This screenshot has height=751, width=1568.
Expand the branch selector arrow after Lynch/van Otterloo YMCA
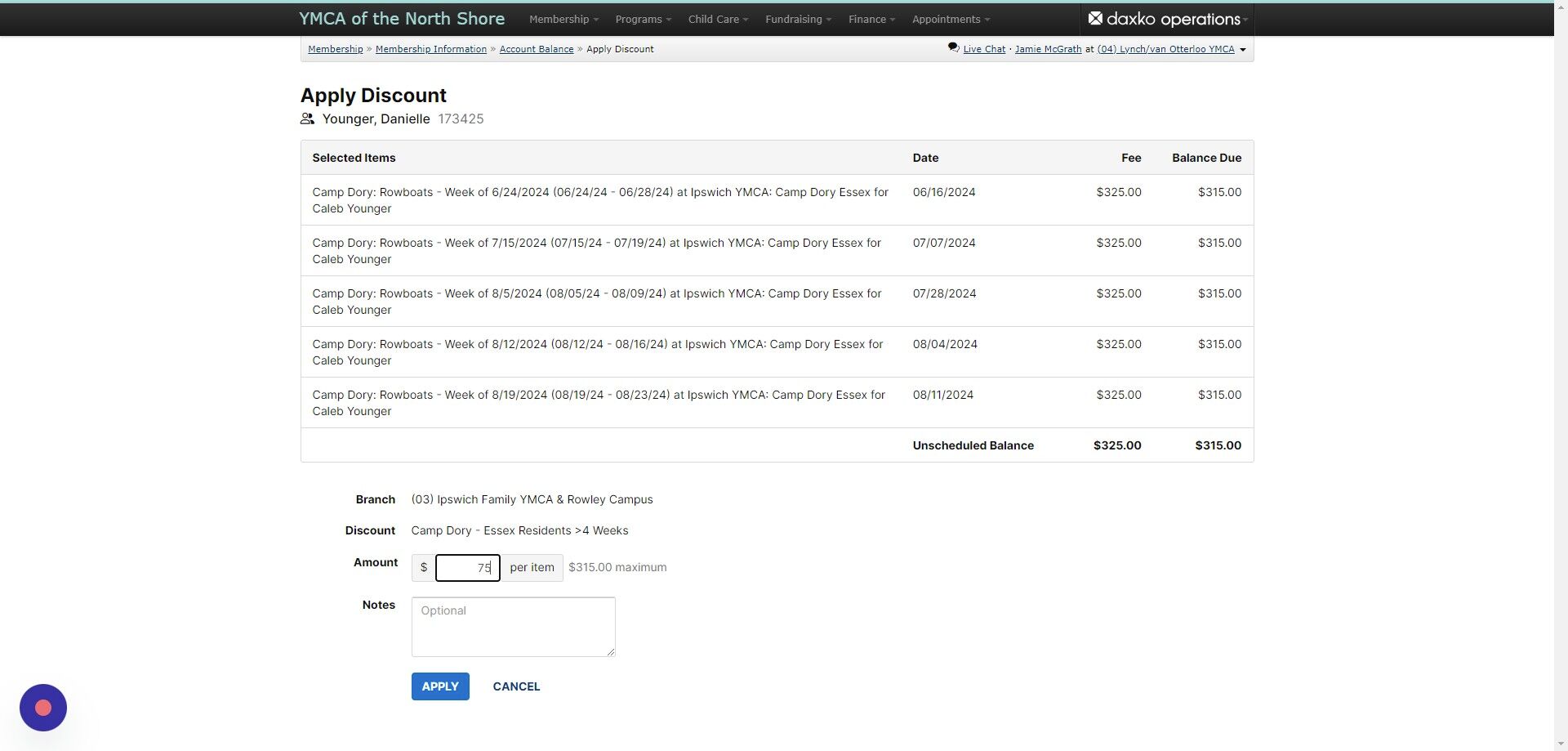(1243, 50)
